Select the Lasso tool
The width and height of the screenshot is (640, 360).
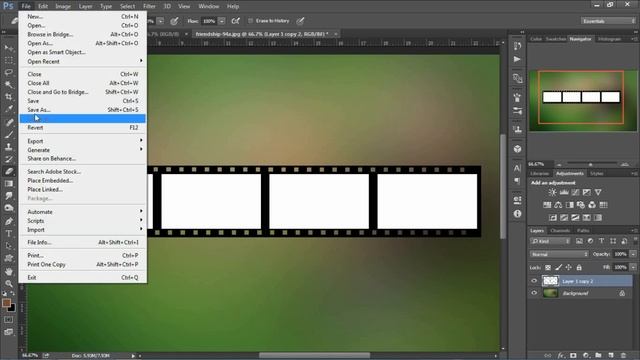point(9,73)
